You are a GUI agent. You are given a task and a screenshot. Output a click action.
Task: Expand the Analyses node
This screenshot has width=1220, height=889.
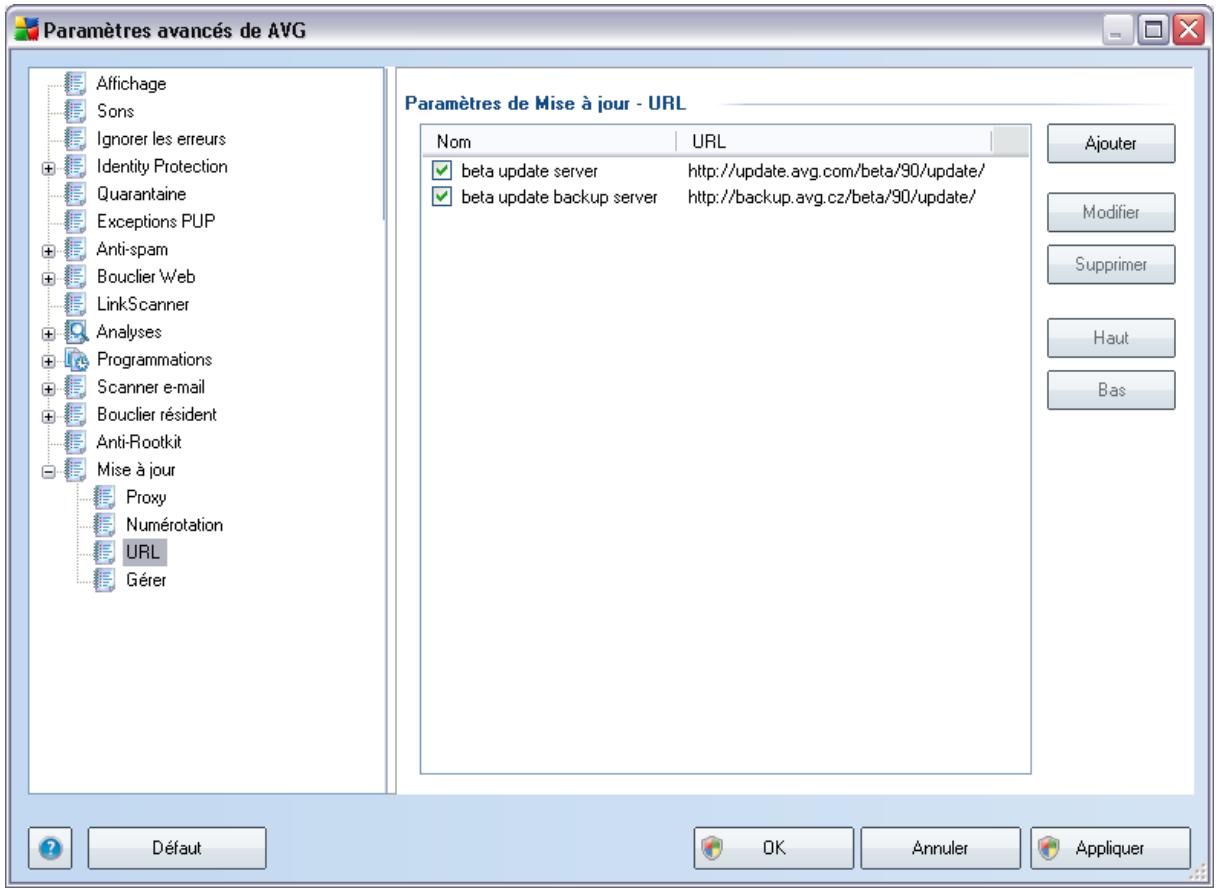pyautogui.click(x=47, y=332)
